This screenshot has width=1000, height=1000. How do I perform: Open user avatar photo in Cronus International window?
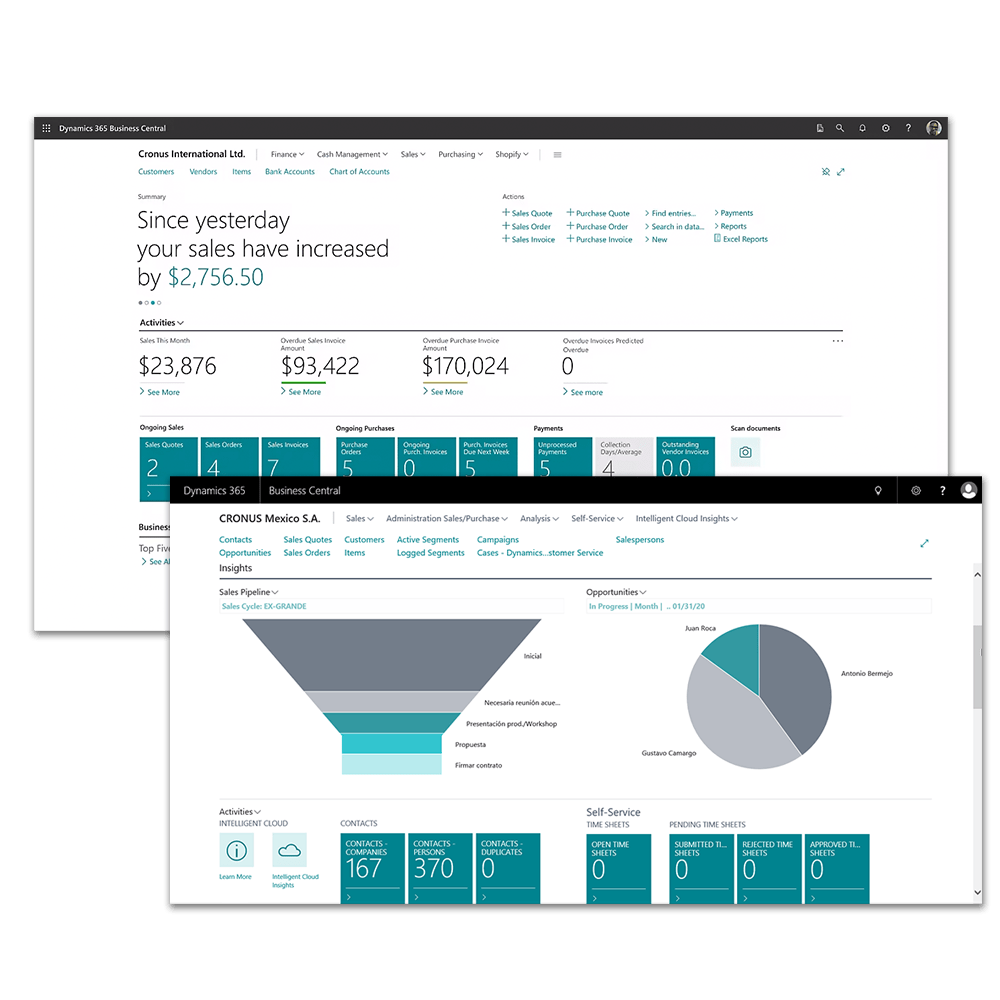tap(934, 128)
